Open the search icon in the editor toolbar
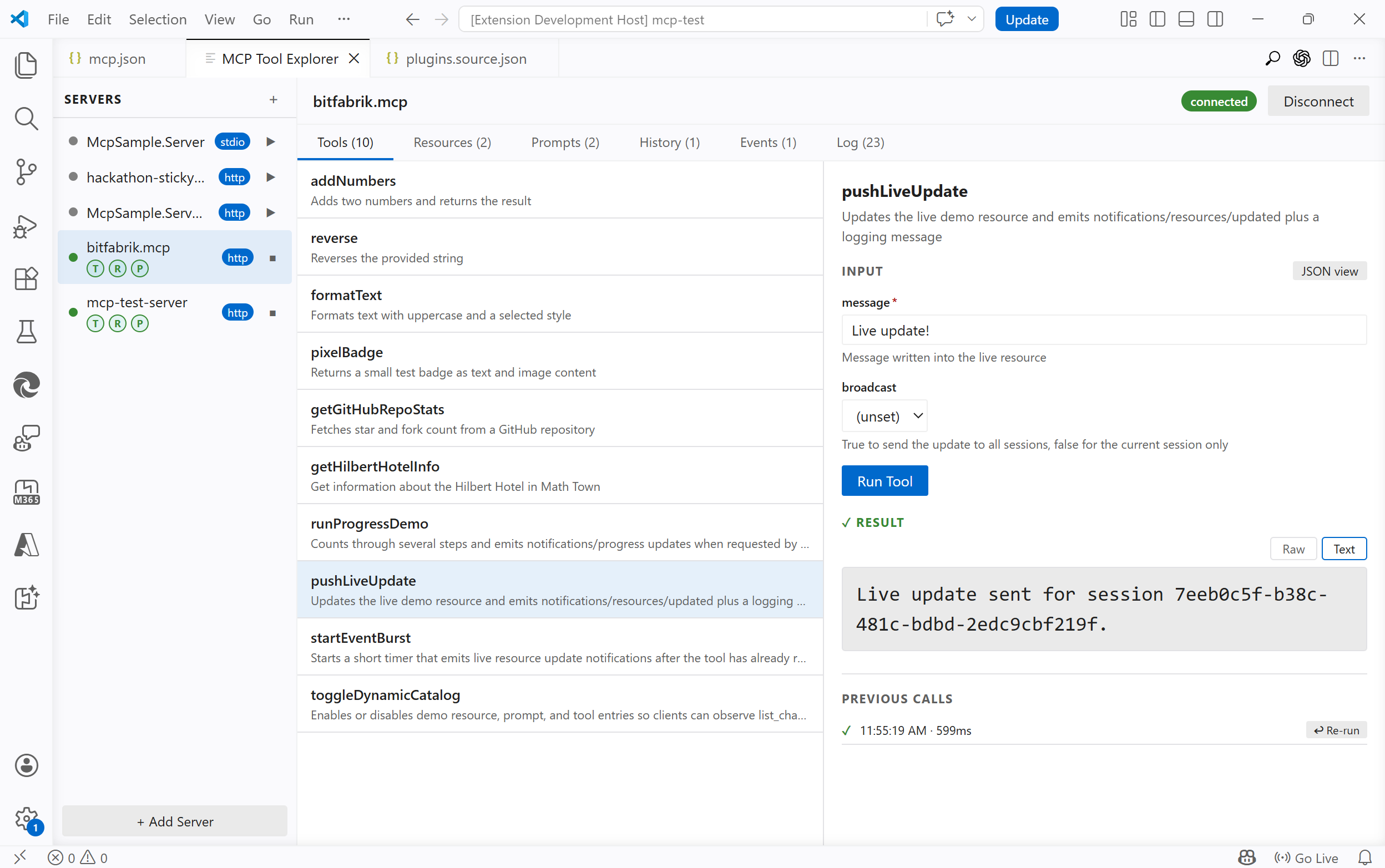This screenshot has height=868, width=1385. (1272, 58)
